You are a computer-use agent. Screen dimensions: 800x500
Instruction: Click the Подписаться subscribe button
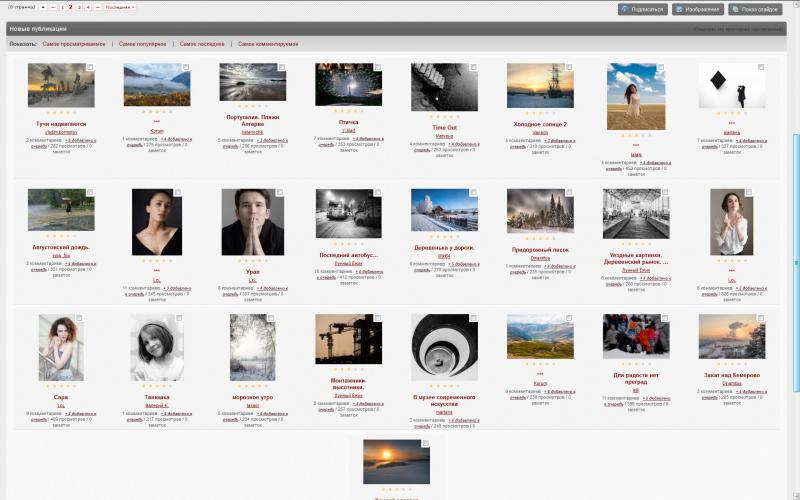pos(642,9)
